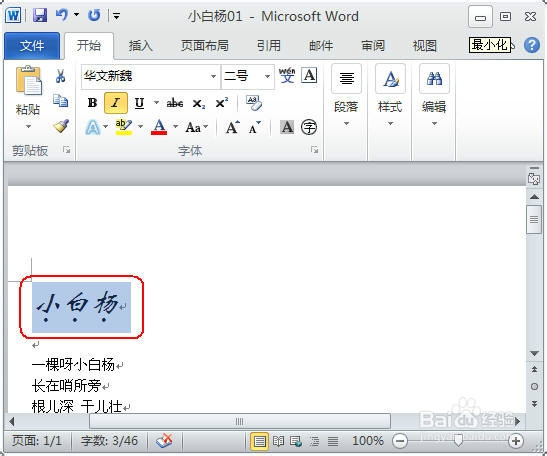
Task: Click the 华文新魏 font name box
Action: tap(145, 76)
